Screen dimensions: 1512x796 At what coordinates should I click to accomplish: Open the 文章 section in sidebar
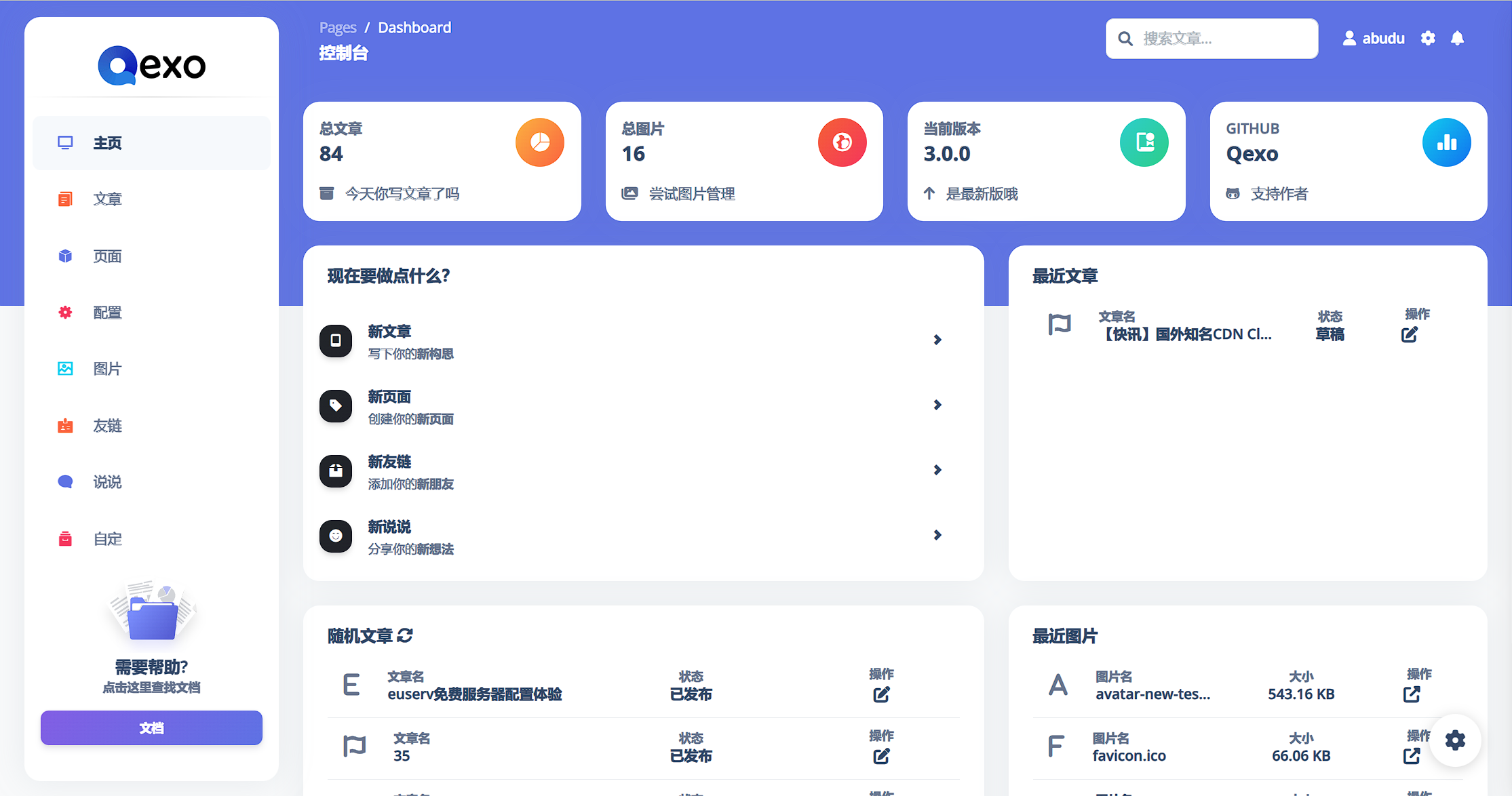[x=108, y=199]
